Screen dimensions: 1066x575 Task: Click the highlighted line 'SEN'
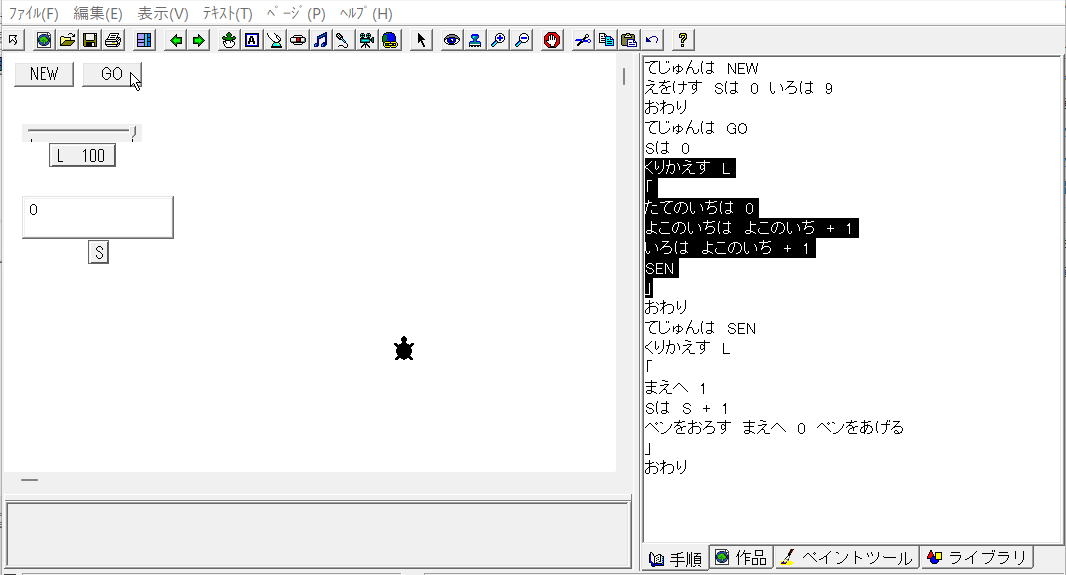pos(661,268)
